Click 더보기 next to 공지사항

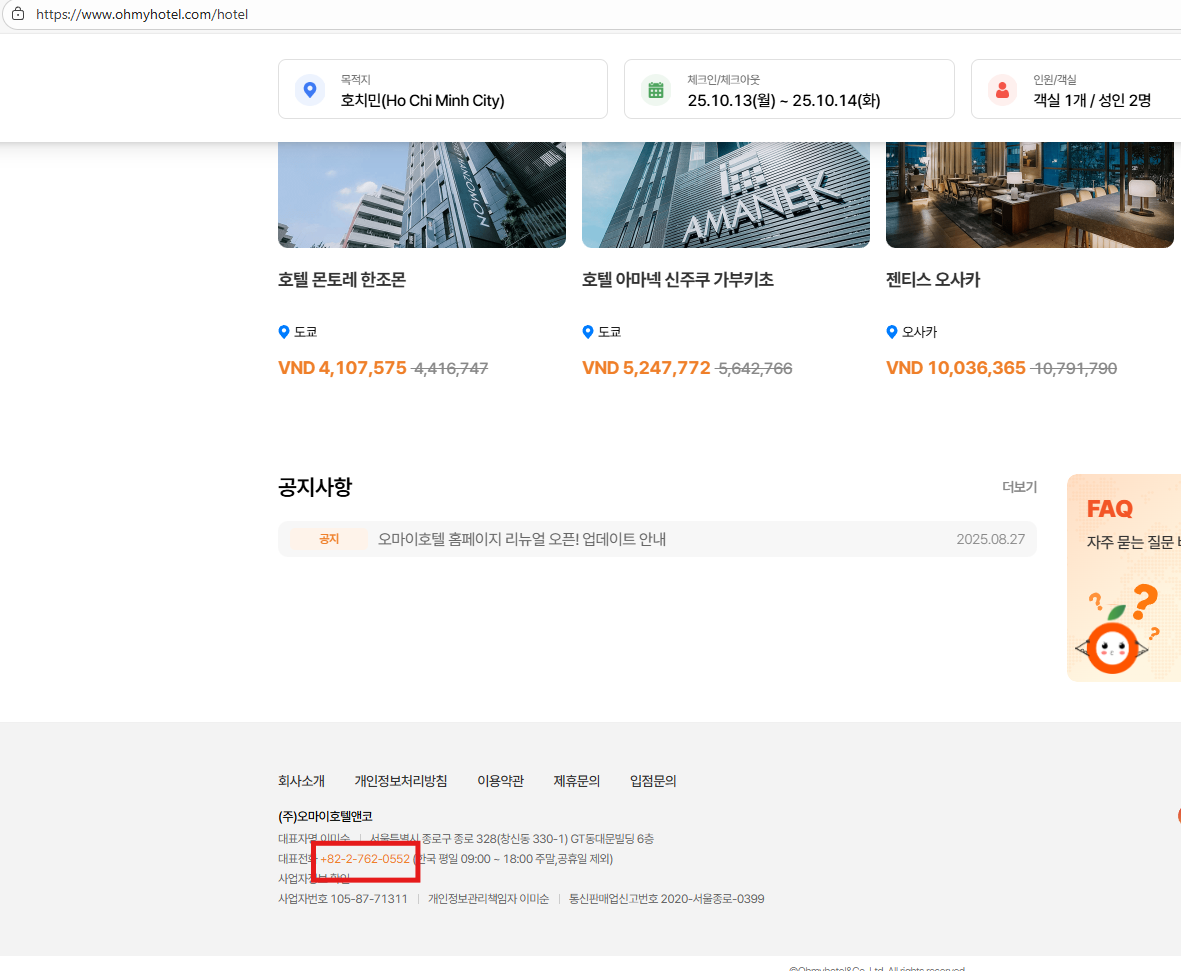click(1019, 487)
